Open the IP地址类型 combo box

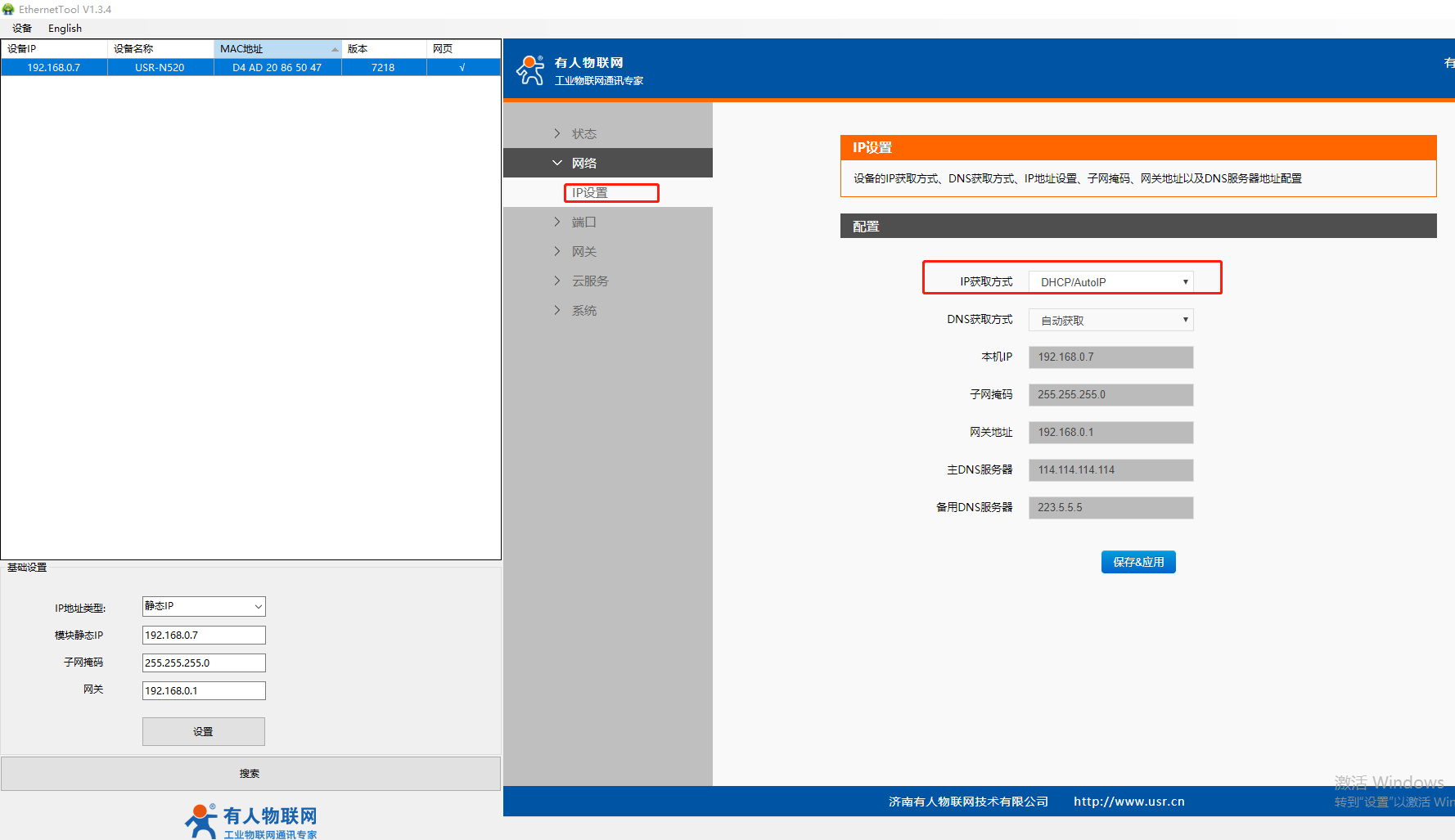pos(204,606)
